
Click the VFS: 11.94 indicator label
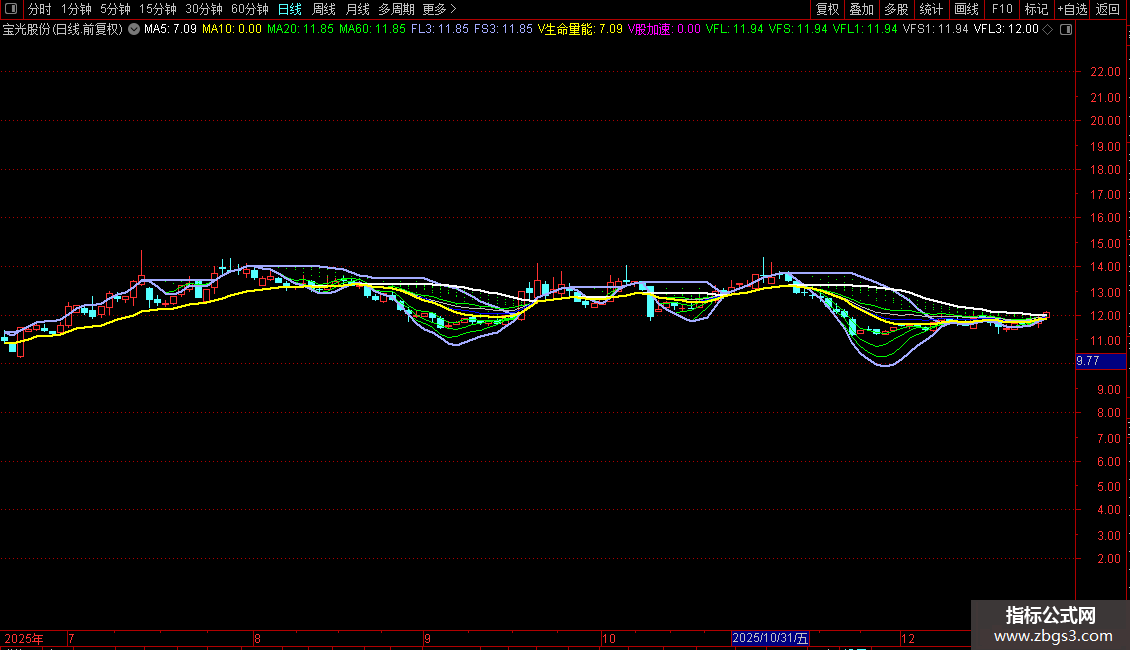(x=798, y=30)
